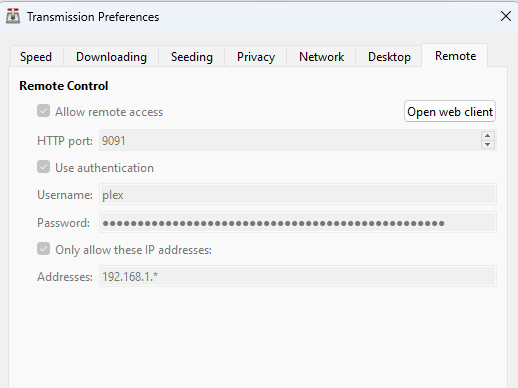Click the Transmission app icon in title bar
This screenshot has width=518, height=388.
coord(13,16)
